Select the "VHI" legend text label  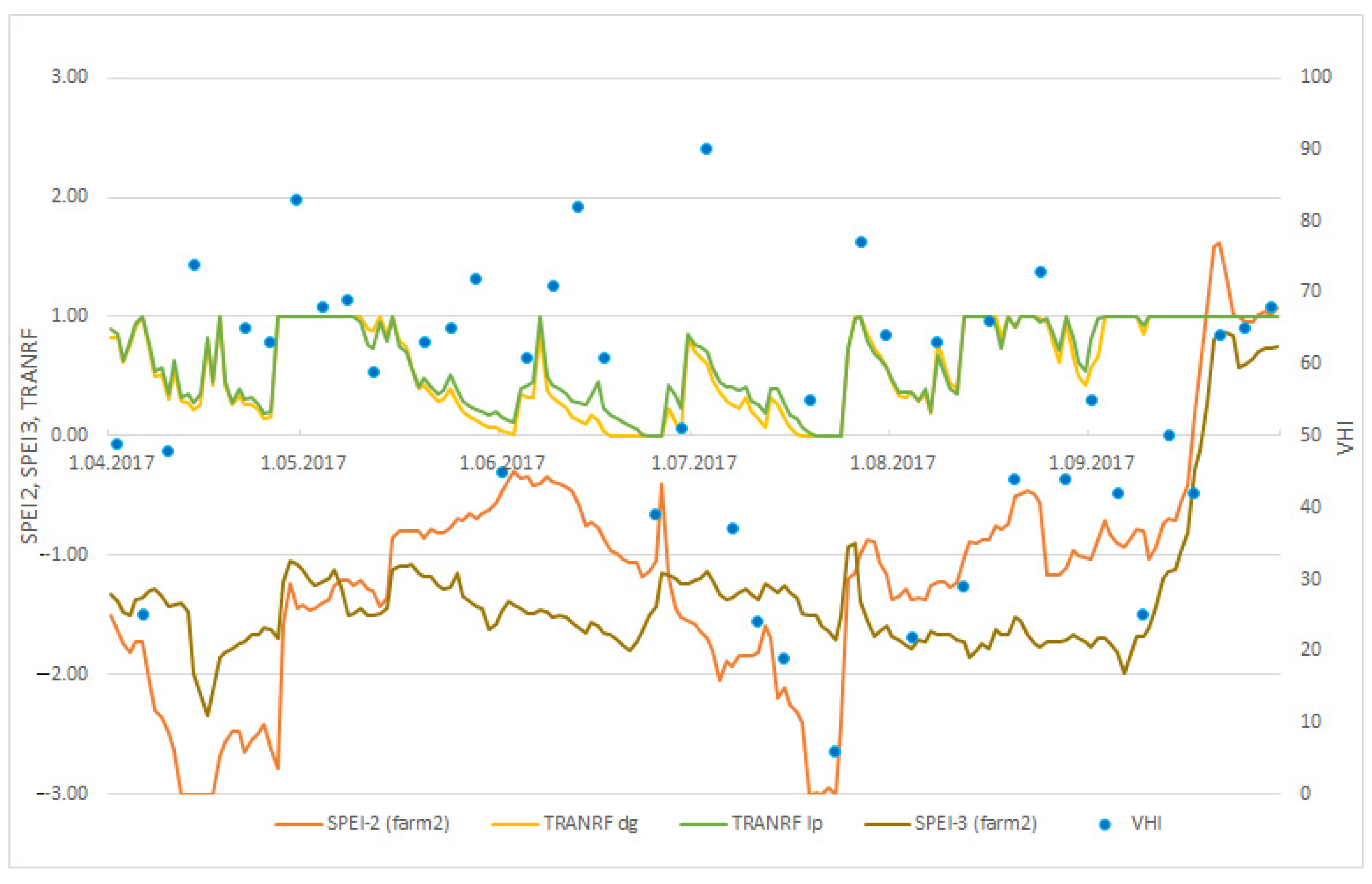[x=1146, y=823]
